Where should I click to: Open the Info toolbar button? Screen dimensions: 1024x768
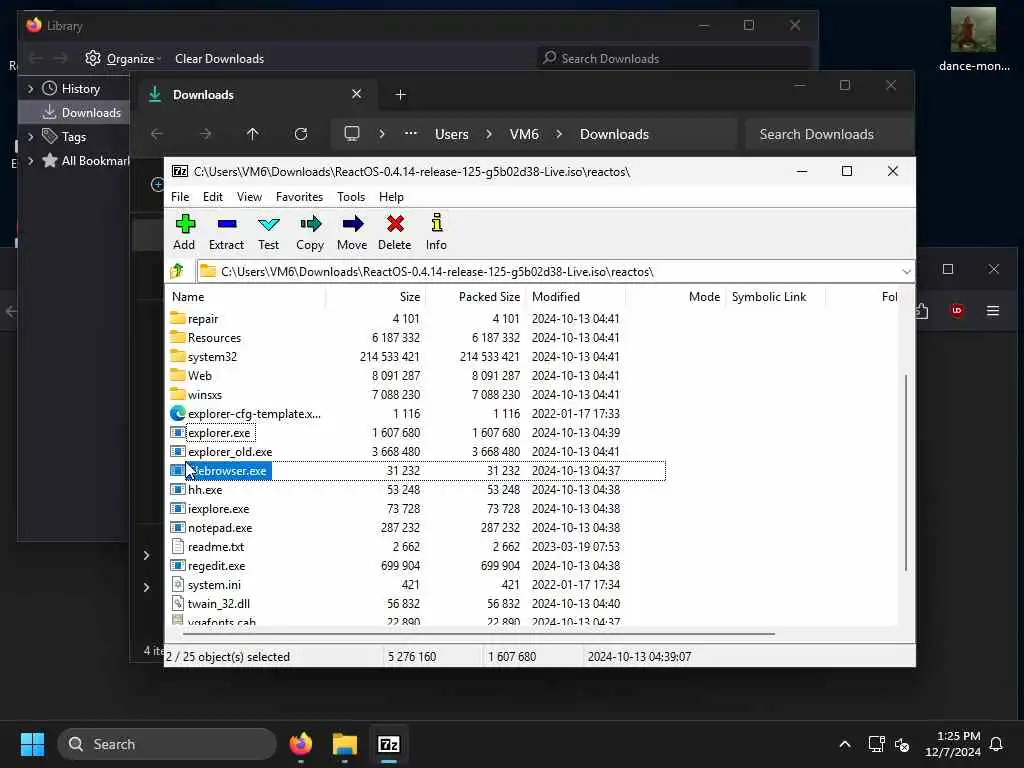(x=436, y=232)
